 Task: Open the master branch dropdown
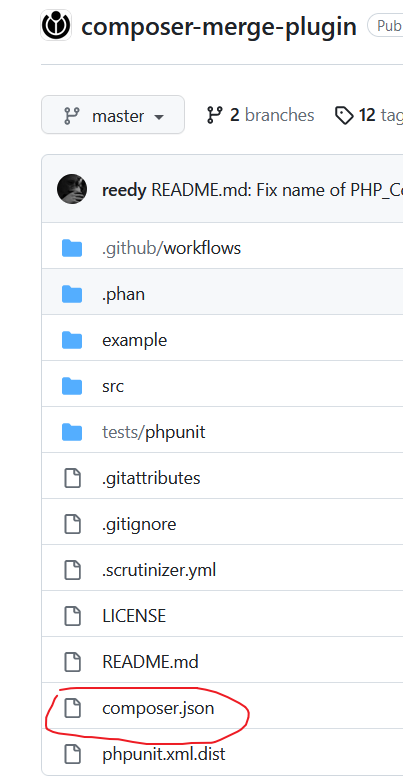tap(113, 115)
